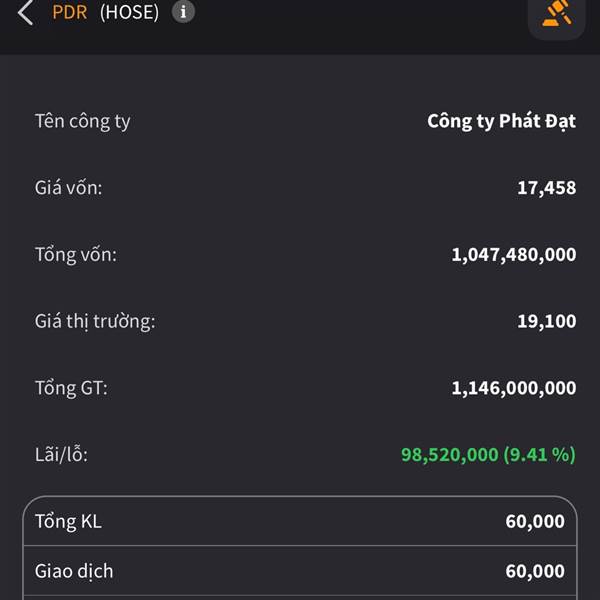This screenshot has height=600, width=600.
Task: Tap the Giá thị trường label
Action: tap(95, 321)
